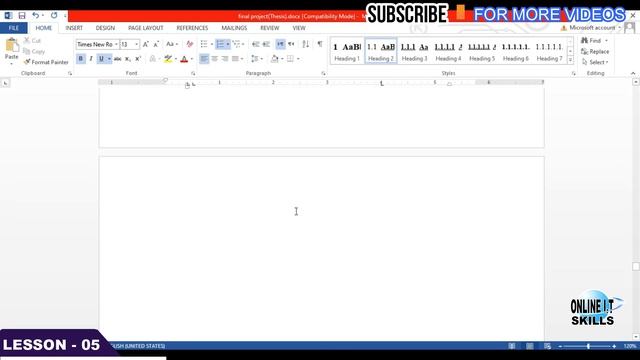
Task: Open the Borders dropdown
Action: tap(298, 59)
